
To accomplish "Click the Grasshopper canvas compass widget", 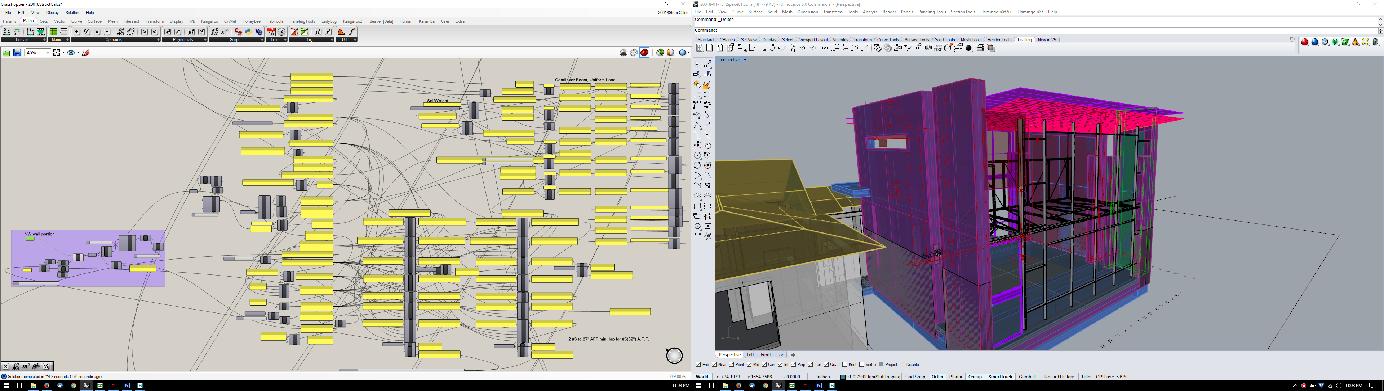I will coord(674,355).
